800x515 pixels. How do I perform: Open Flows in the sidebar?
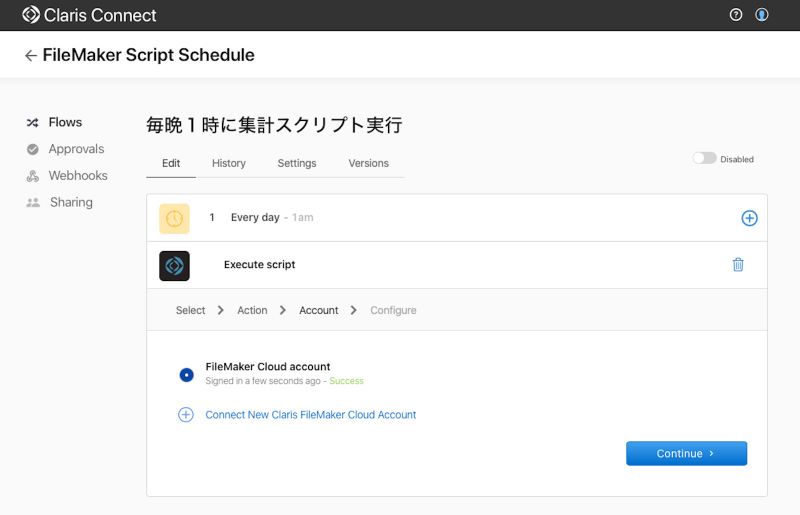click(65, 122)
